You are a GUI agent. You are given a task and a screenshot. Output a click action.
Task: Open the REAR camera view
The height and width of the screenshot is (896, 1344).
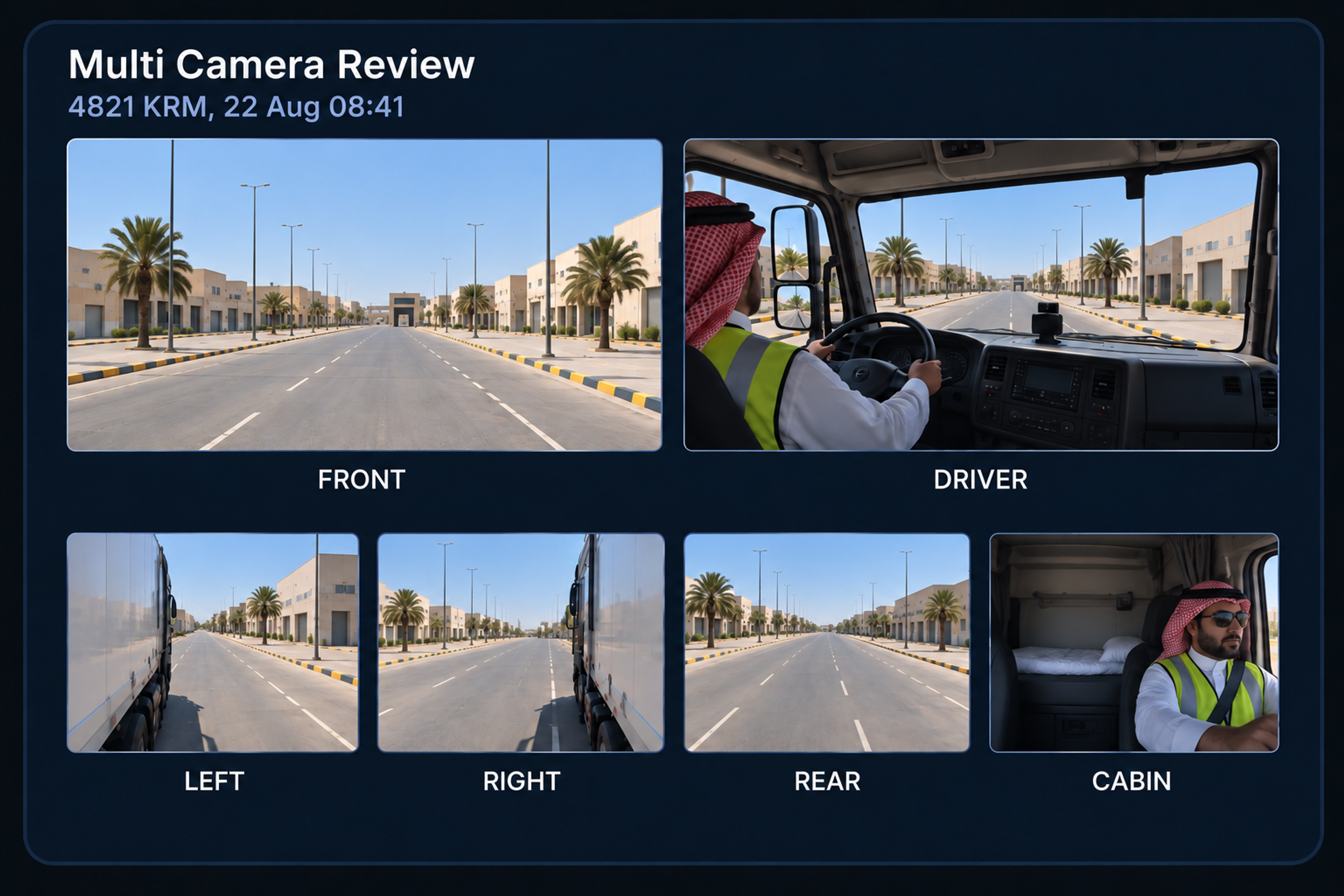click(827, 642)
